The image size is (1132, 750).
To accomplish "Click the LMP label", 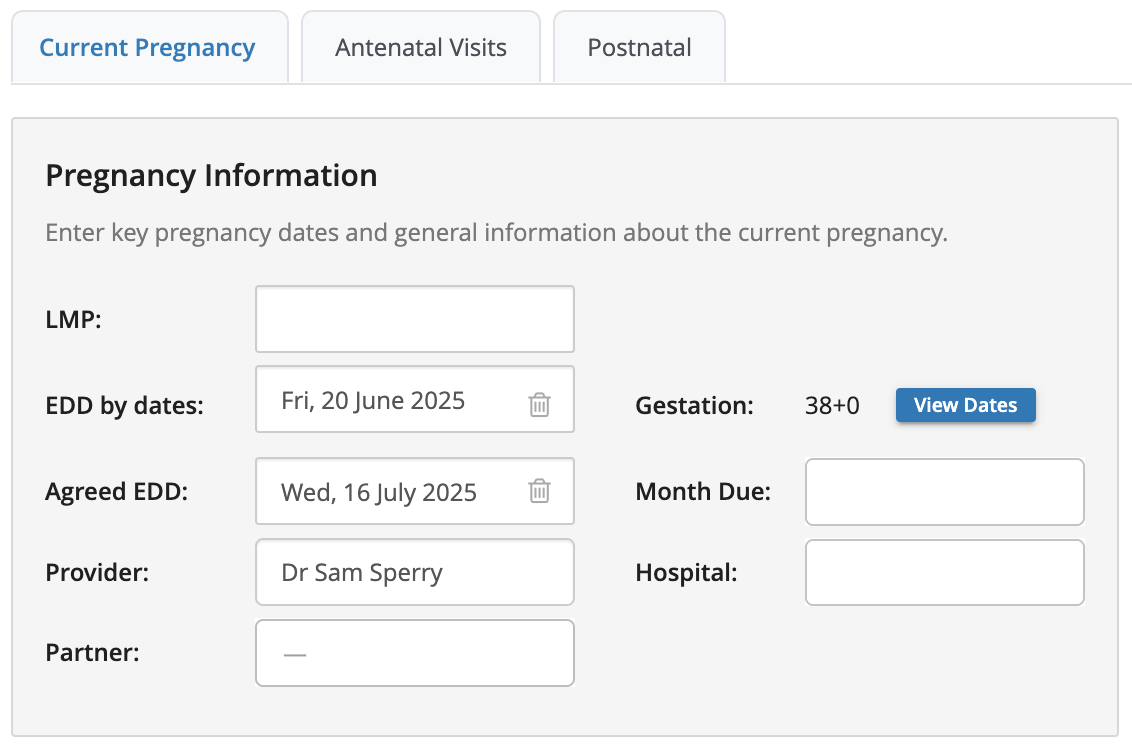I will click(x=74, y=320).
